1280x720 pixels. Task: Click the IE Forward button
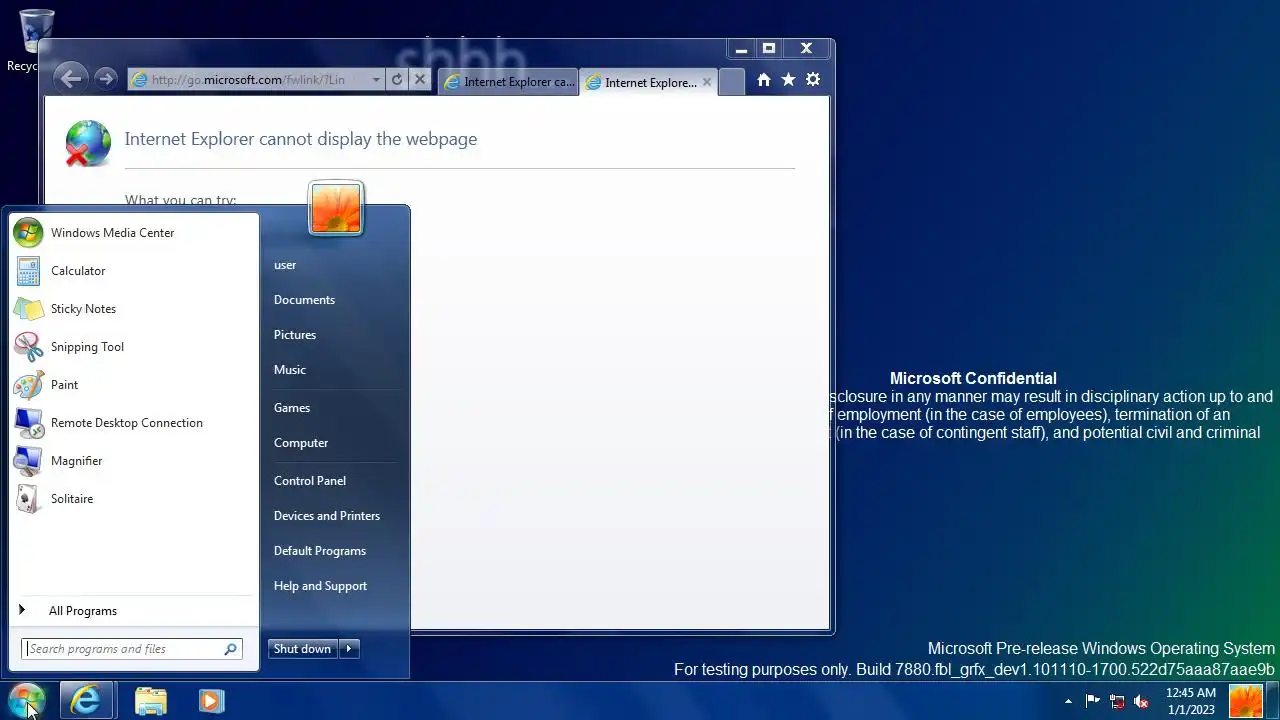coord(104,79)
